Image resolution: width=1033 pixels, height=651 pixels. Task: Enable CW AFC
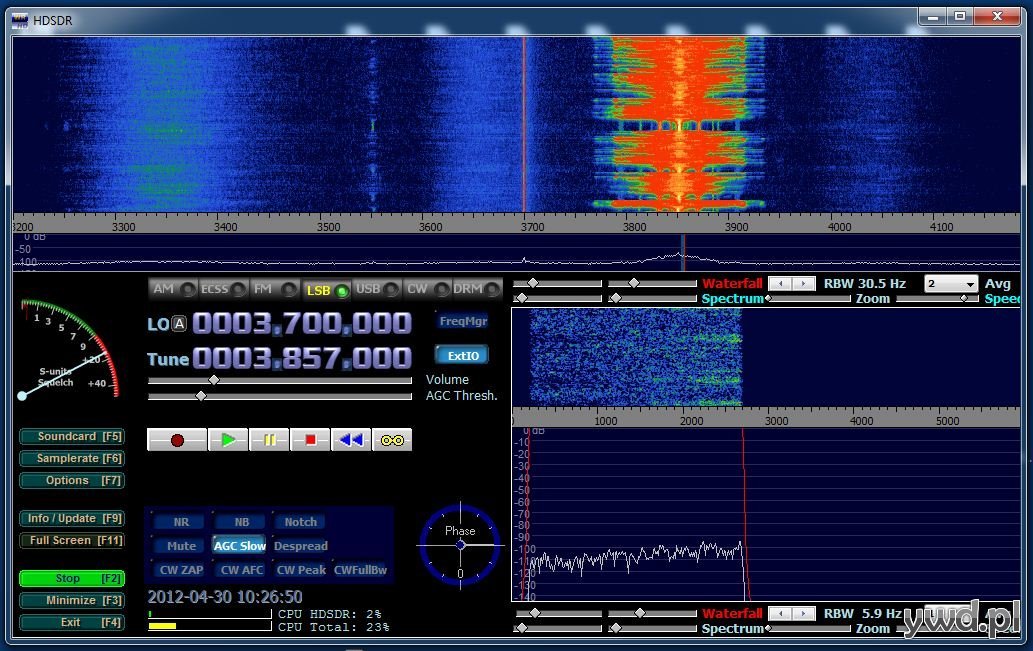[x=241, y=570]
